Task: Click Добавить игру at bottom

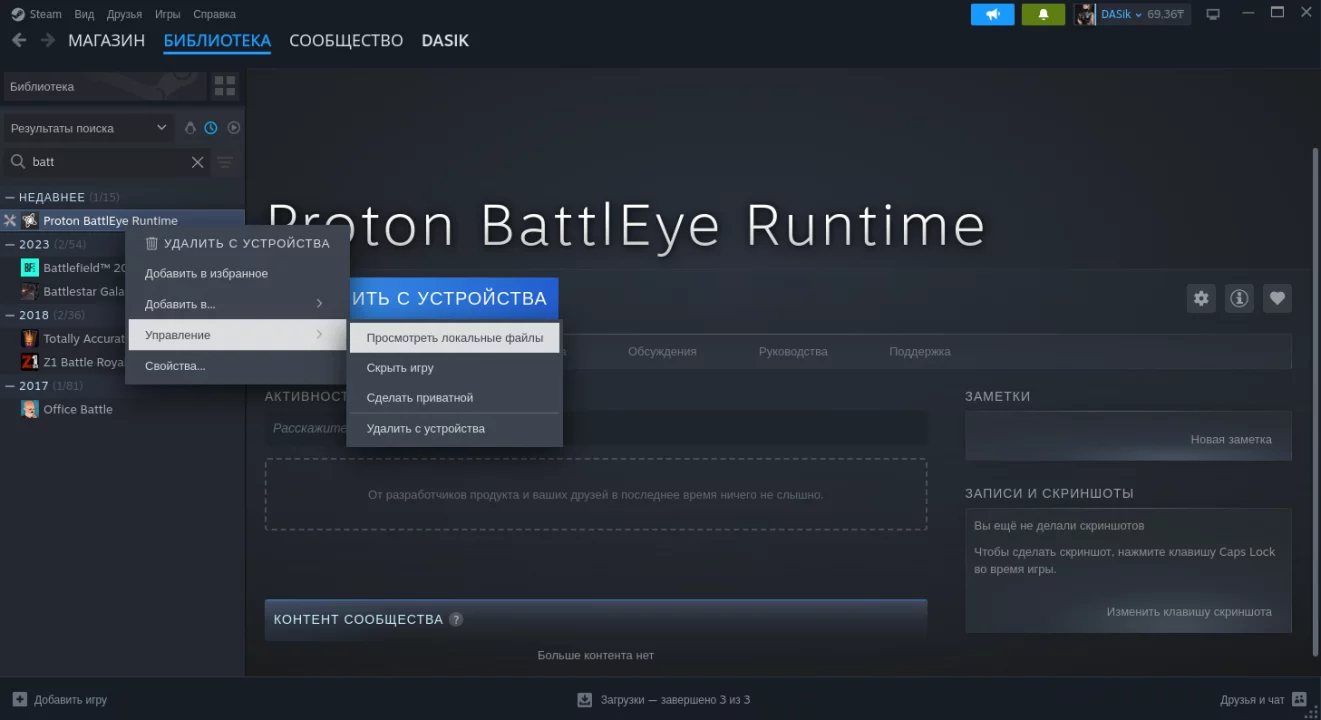Action: tap(60, 700)
